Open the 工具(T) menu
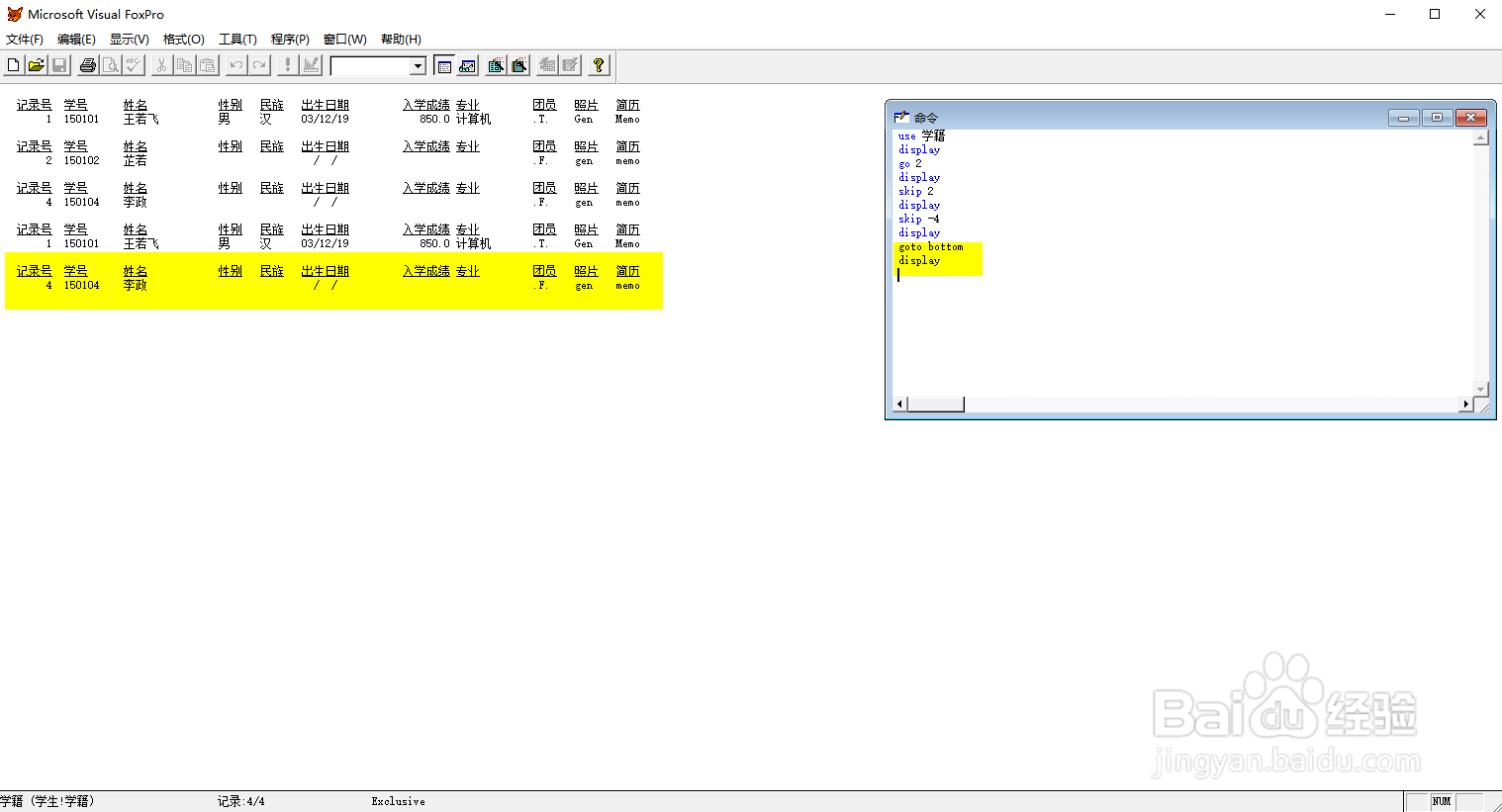 [x=237, y=40]
